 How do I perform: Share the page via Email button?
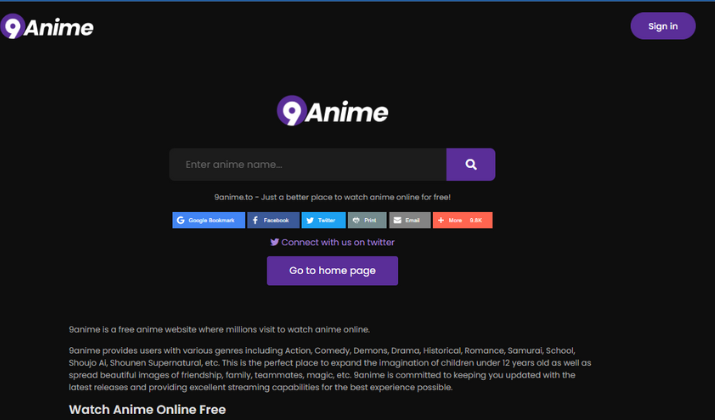click(409, 220)
